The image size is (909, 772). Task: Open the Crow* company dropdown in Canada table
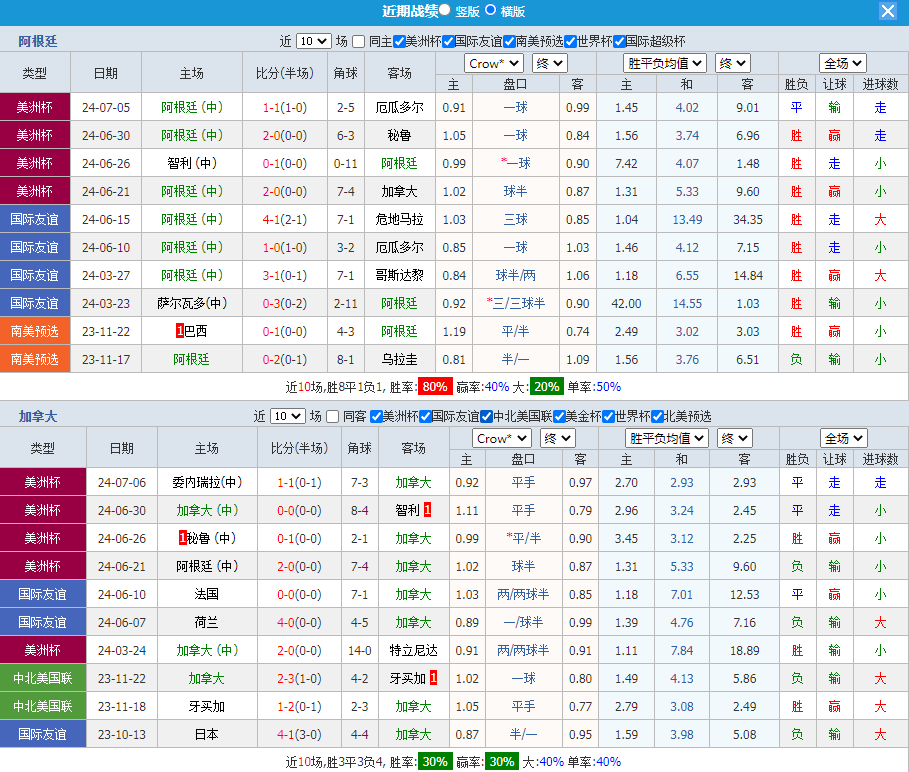[x=501, y=438]
